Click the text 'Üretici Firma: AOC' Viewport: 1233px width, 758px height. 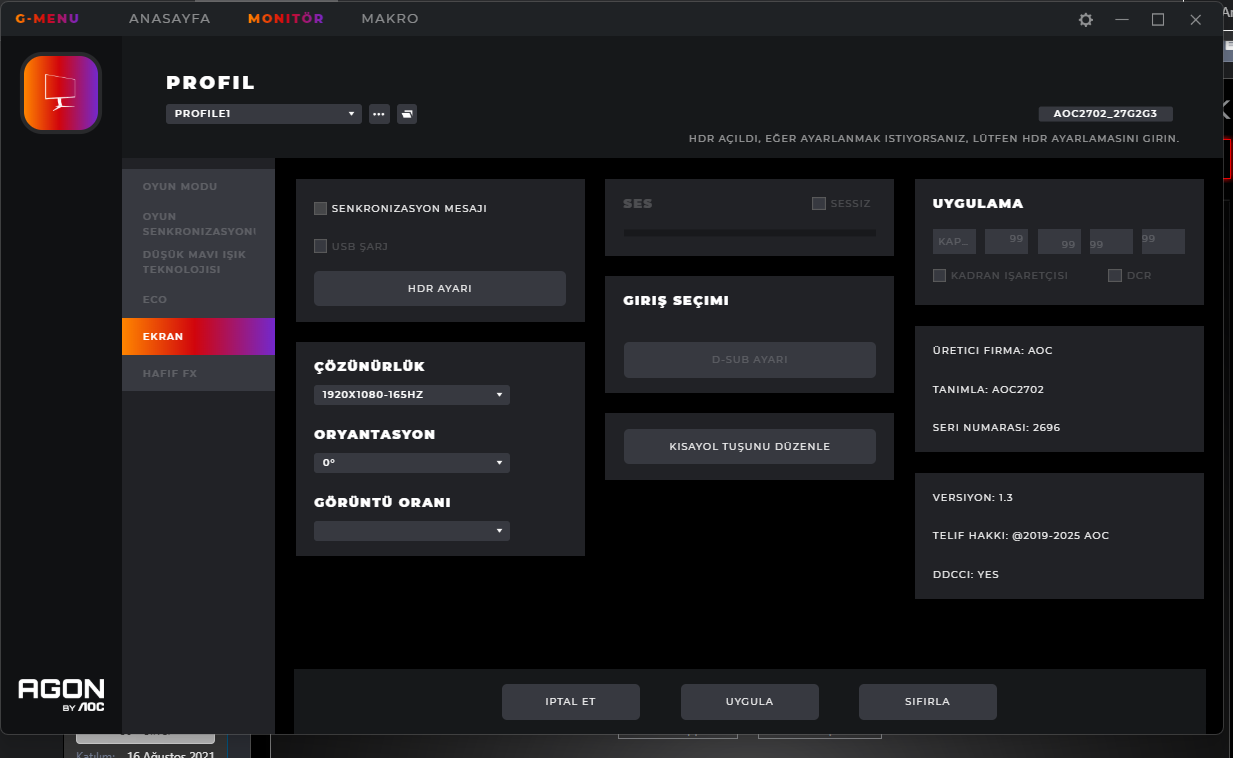993,351
